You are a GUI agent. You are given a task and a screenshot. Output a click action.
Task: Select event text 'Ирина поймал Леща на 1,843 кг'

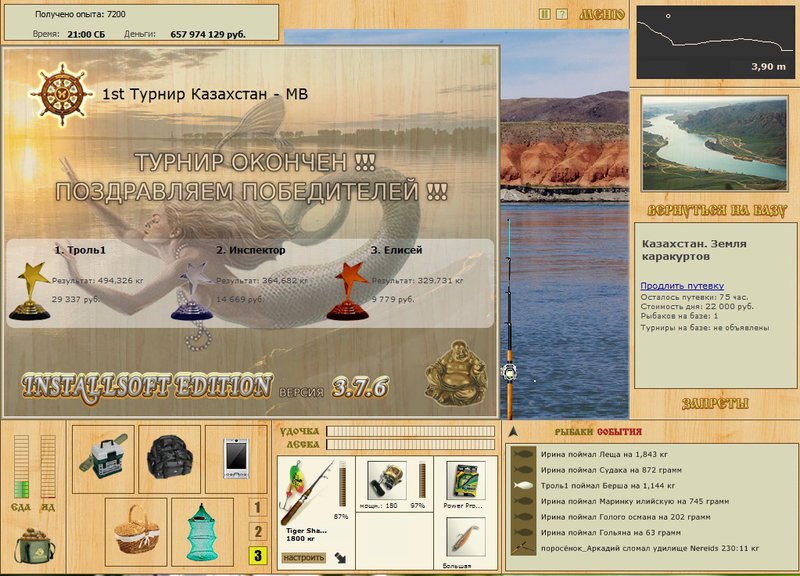605,454
